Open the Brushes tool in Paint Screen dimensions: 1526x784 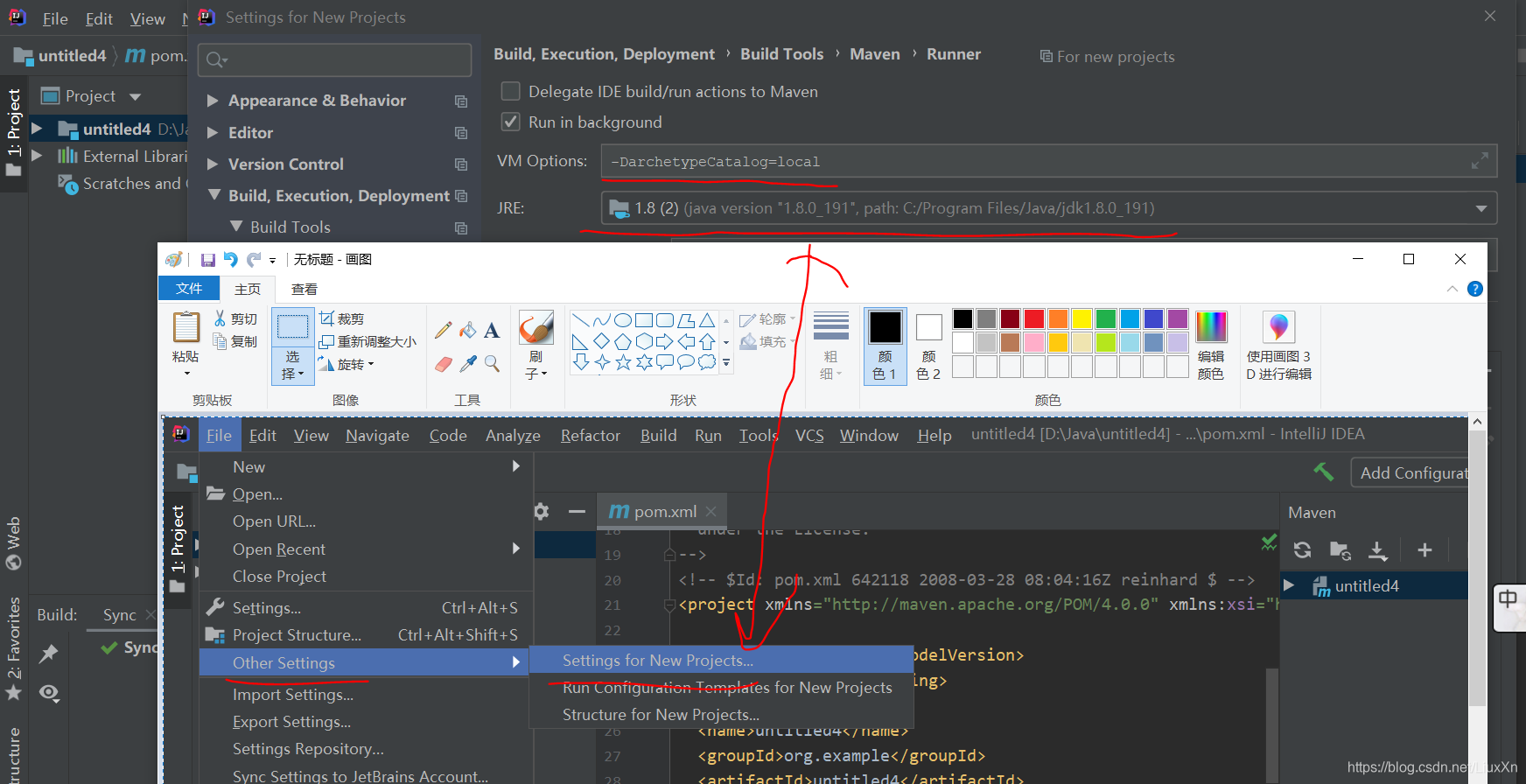(x=535, y=329)
